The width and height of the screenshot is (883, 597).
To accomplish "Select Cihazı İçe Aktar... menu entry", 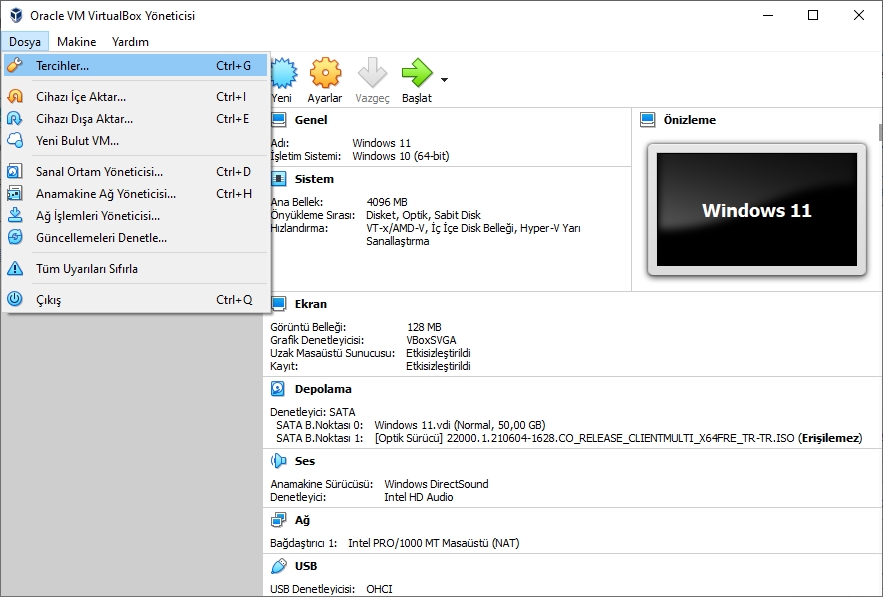I will point(136,96).
